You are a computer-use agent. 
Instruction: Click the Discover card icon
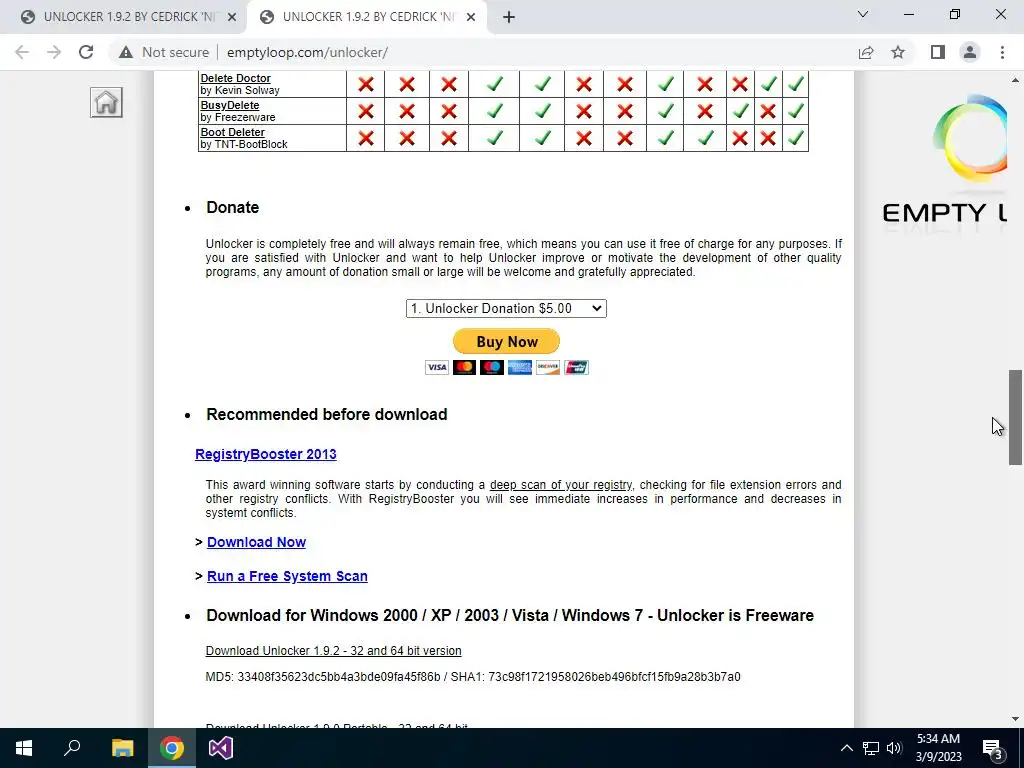click(548, 368)
